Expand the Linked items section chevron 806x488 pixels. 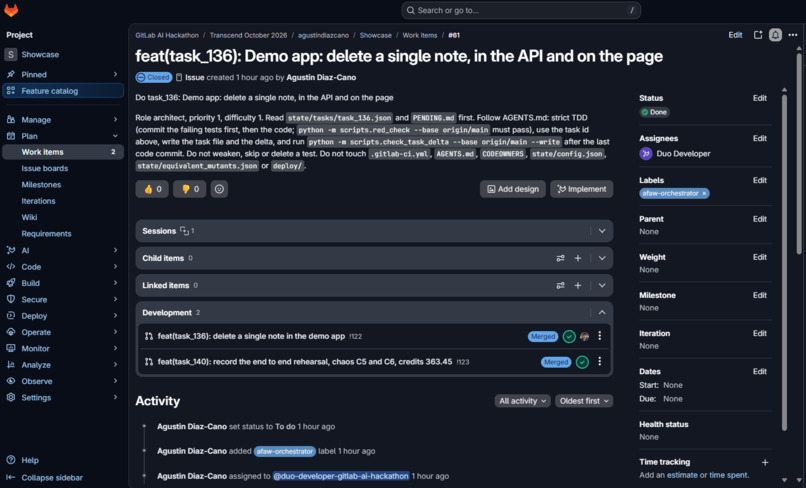(x=602, y=285)
